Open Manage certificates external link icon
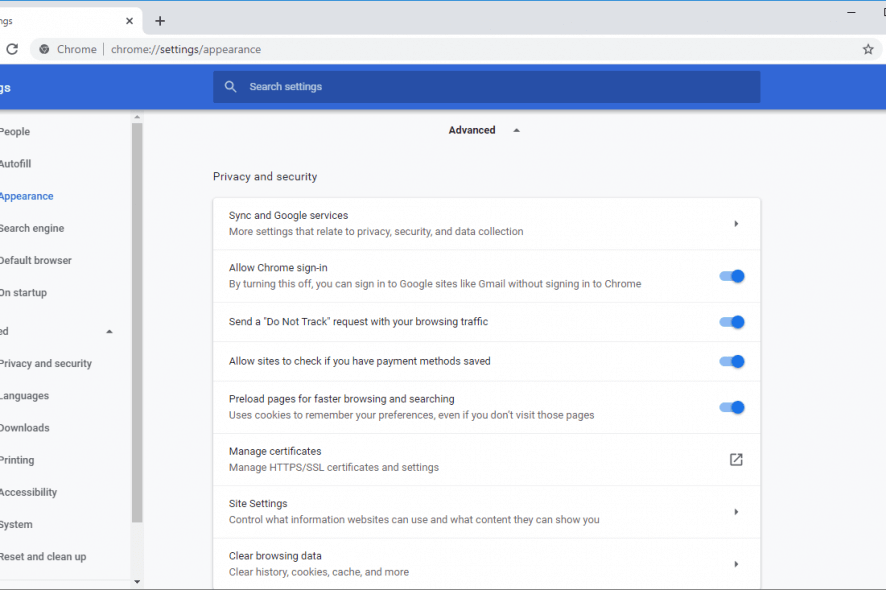The width and height of the screenshot is (886, 590). click(736, 459)
